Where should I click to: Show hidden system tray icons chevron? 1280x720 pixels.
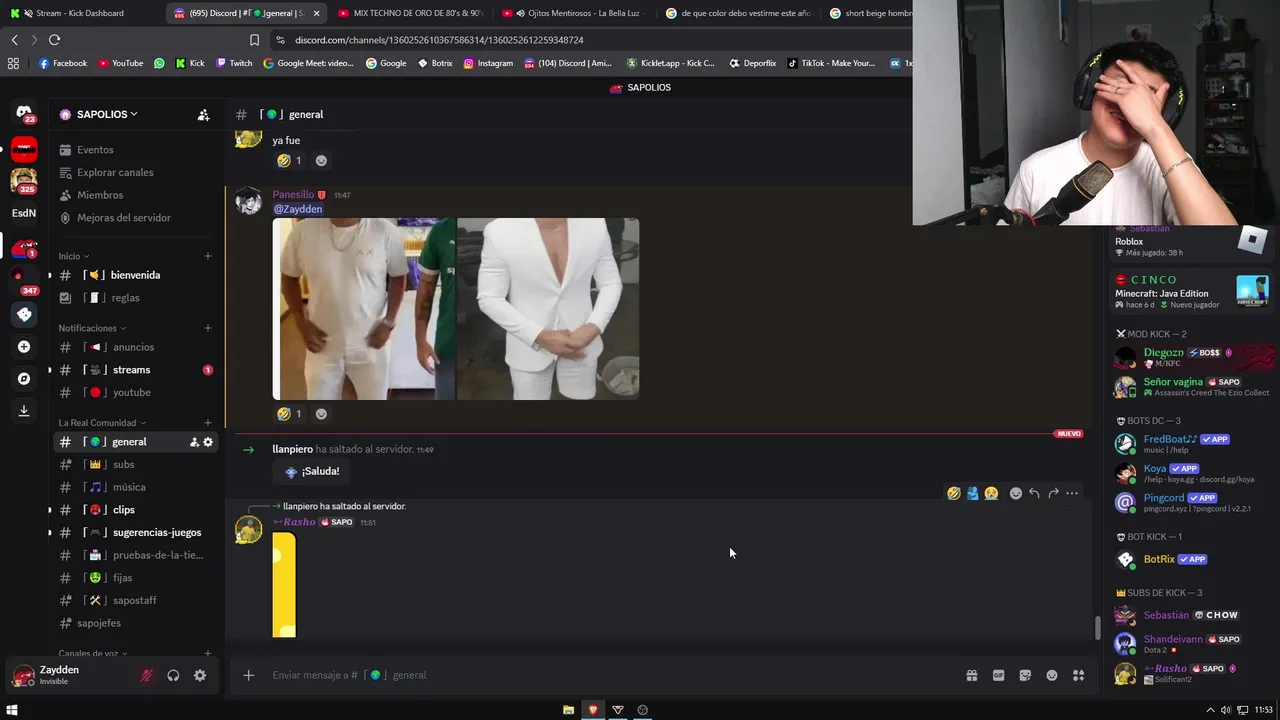pyautogui.click(x=1211, y=710)
